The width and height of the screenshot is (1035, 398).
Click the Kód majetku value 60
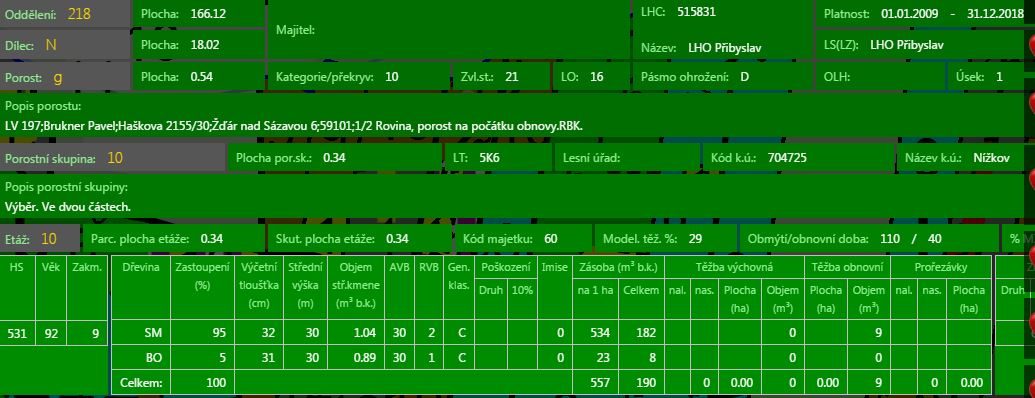coord(551,238)
